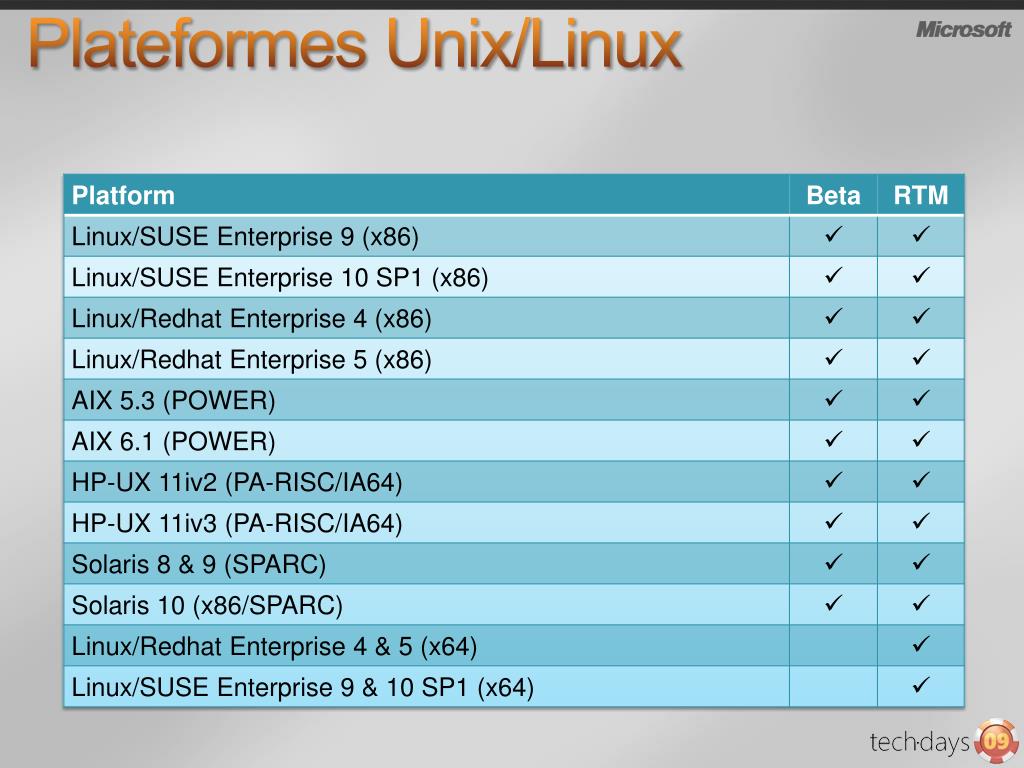The height and width of the screenshot is (768, 1024).
Task: Click HP-UX 11iv2 (PA-RISC/IA64) text
Action: [x=237, y=483]
